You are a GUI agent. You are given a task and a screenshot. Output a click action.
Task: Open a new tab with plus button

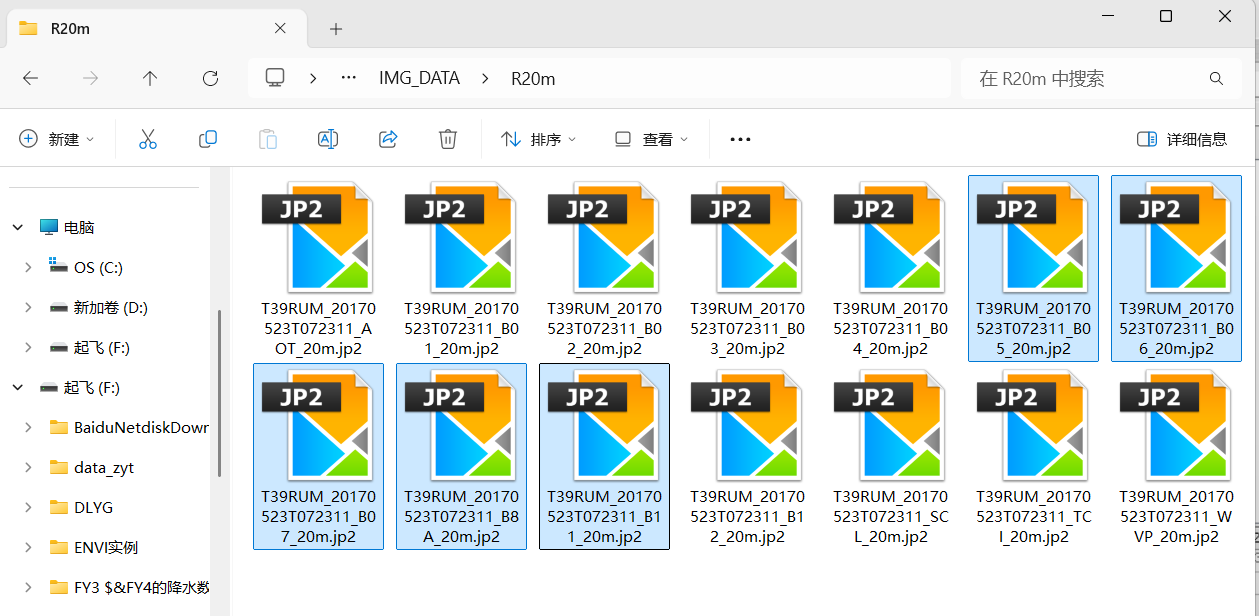coord(336,29)
